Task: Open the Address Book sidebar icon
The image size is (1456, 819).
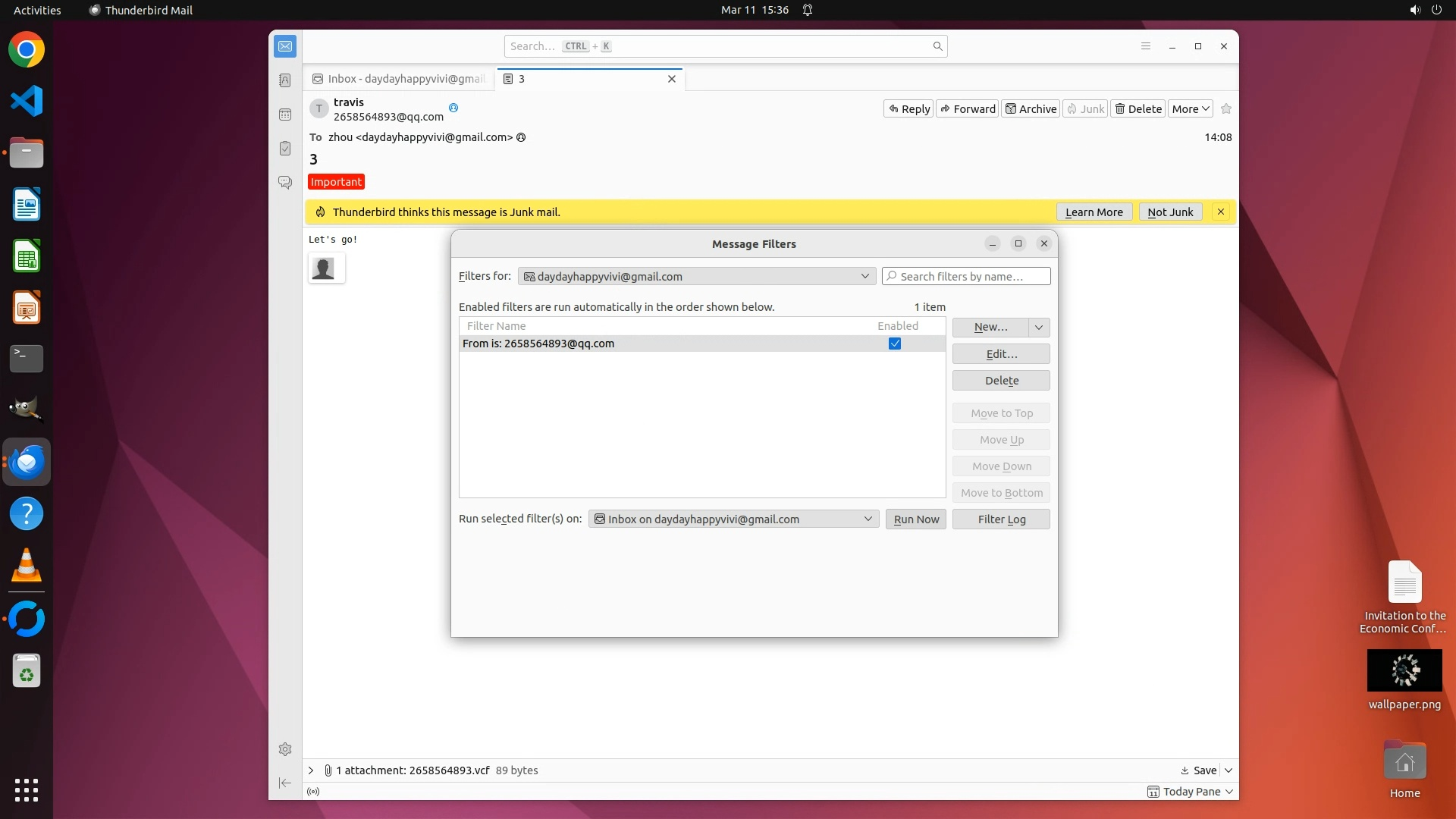Action: [285, 80]
